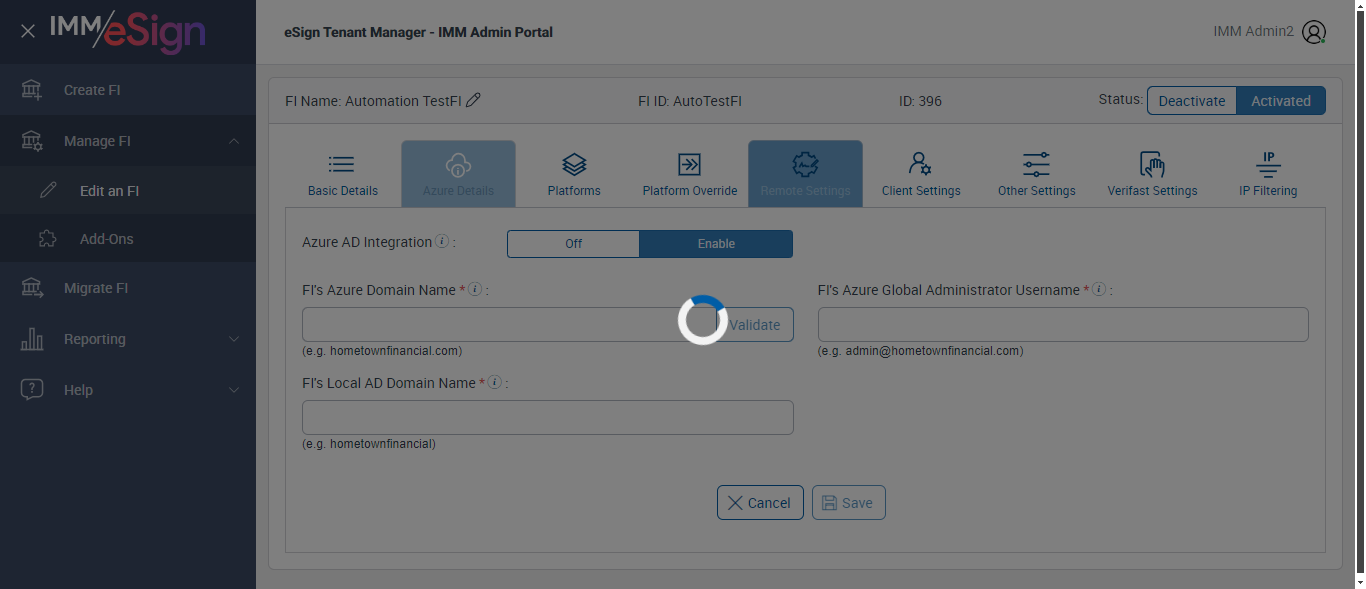
Task: Select Edit an FI in sidebar
Action: (128, 190)
